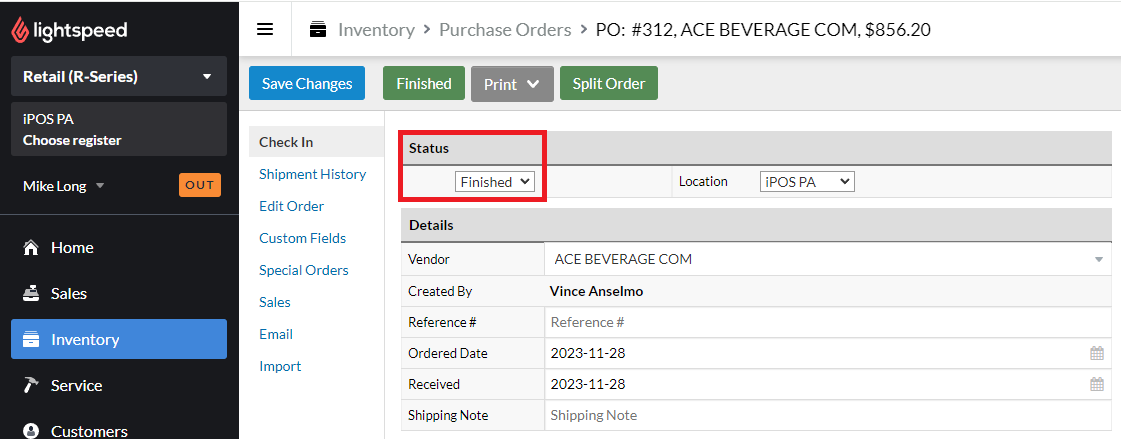Click the Split Order button
The image size is (1121, 439).
point(608,84)
